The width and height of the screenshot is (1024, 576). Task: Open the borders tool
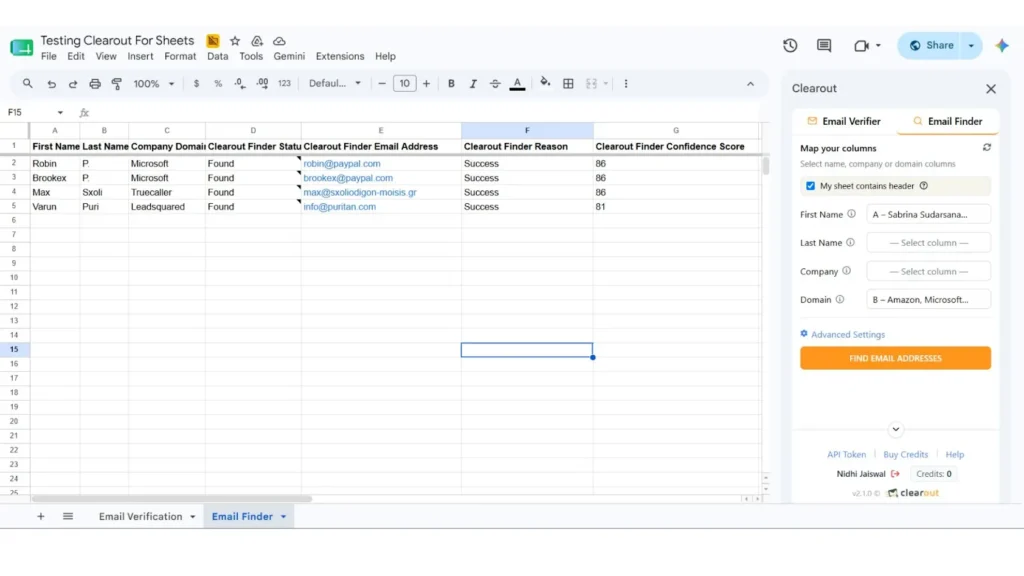568,84
